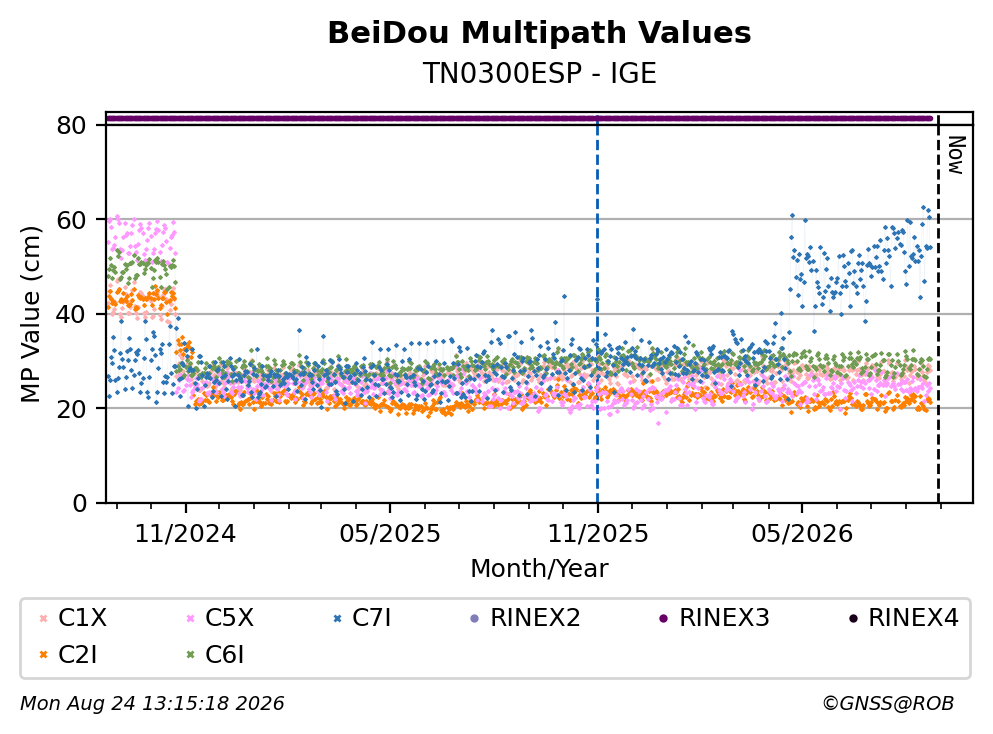Click the MP Value (cm) axis label

pyautogui.click(x=30, y=314)
